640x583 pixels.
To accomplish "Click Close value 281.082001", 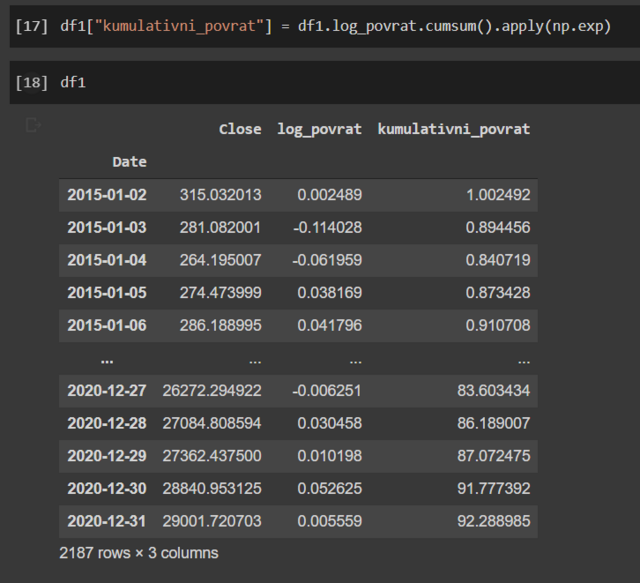I will coord(220,228).
